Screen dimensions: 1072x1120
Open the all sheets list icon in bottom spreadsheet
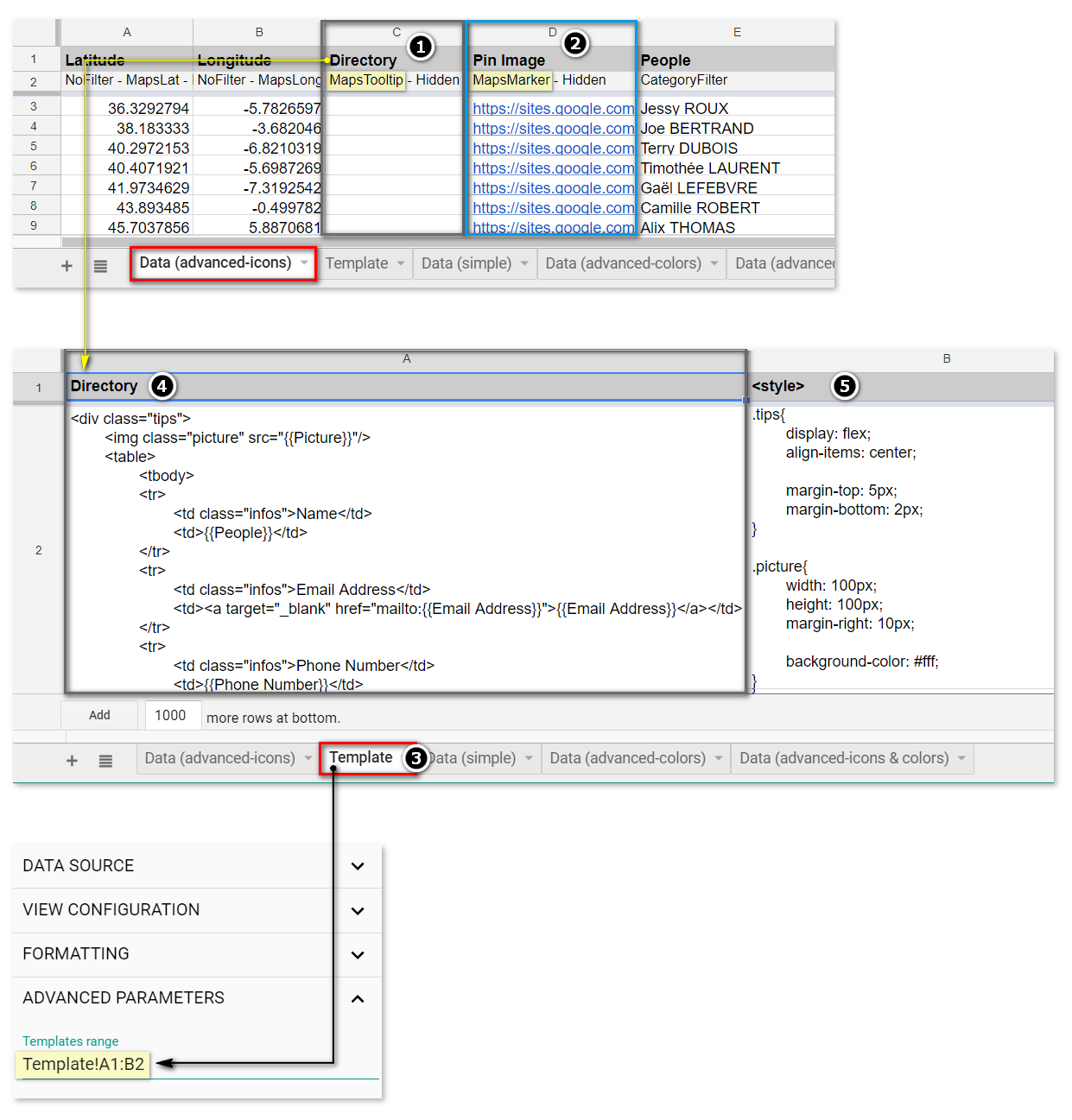click(x=105, y=761)
